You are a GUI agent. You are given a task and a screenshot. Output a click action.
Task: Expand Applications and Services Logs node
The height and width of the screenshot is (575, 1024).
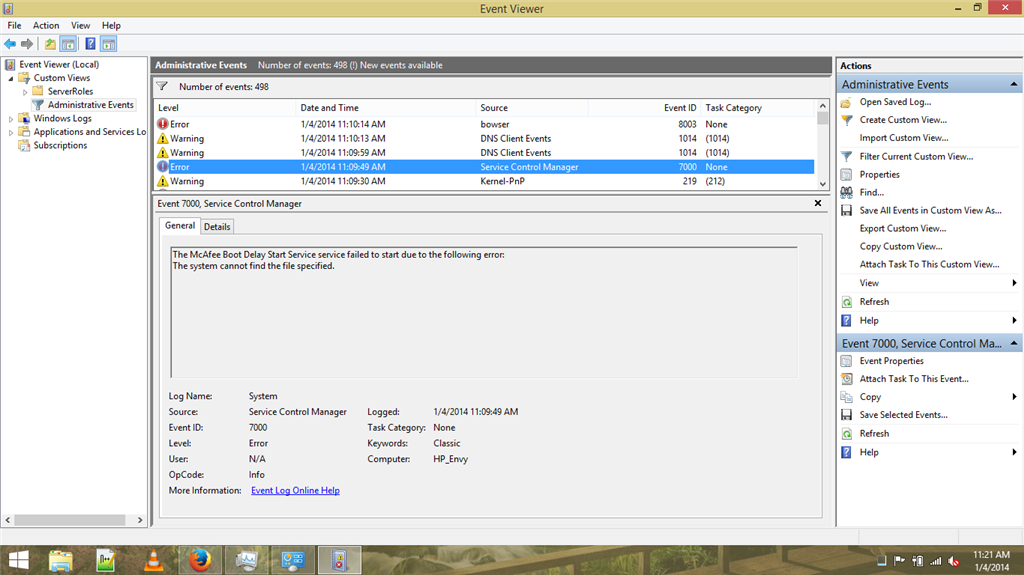tap(10, 133)
